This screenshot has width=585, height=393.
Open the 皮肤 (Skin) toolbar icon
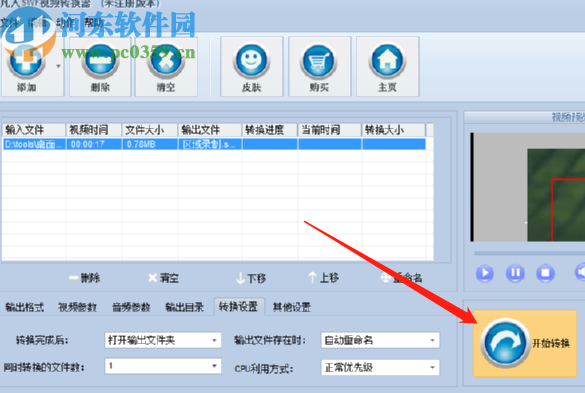tap(252, 67)
